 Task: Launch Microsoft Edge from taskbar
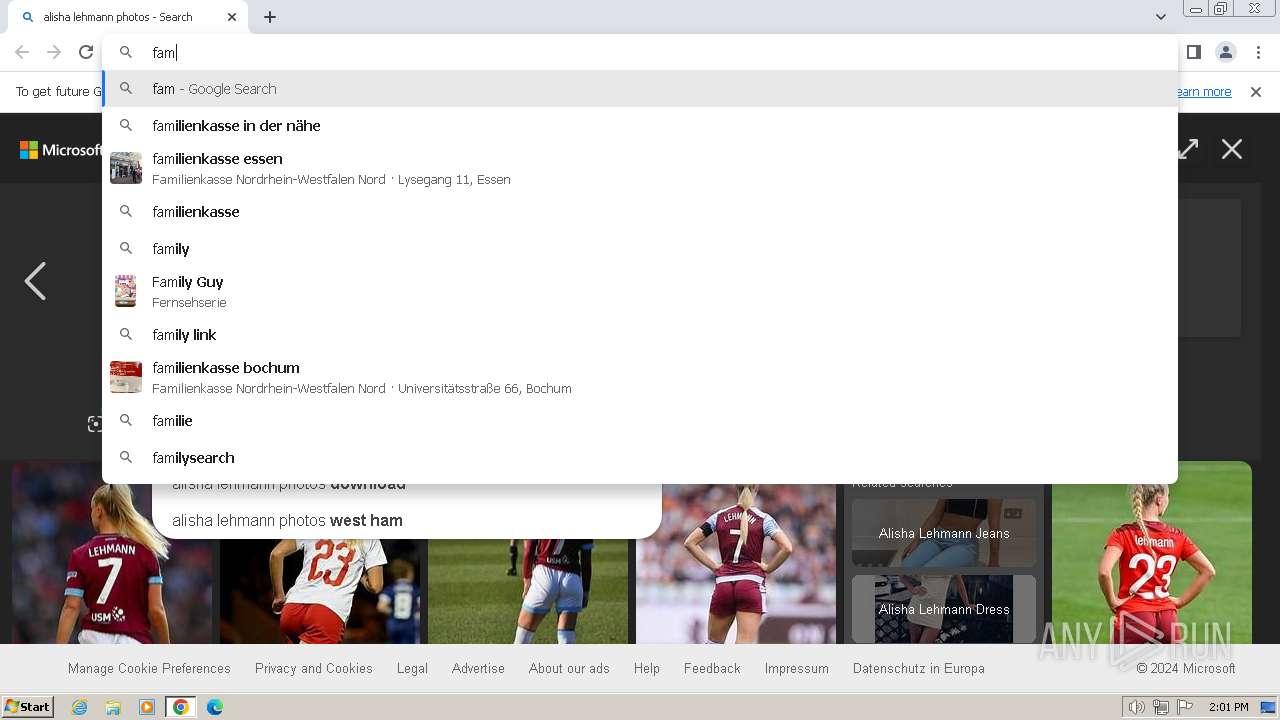point(215,707)
